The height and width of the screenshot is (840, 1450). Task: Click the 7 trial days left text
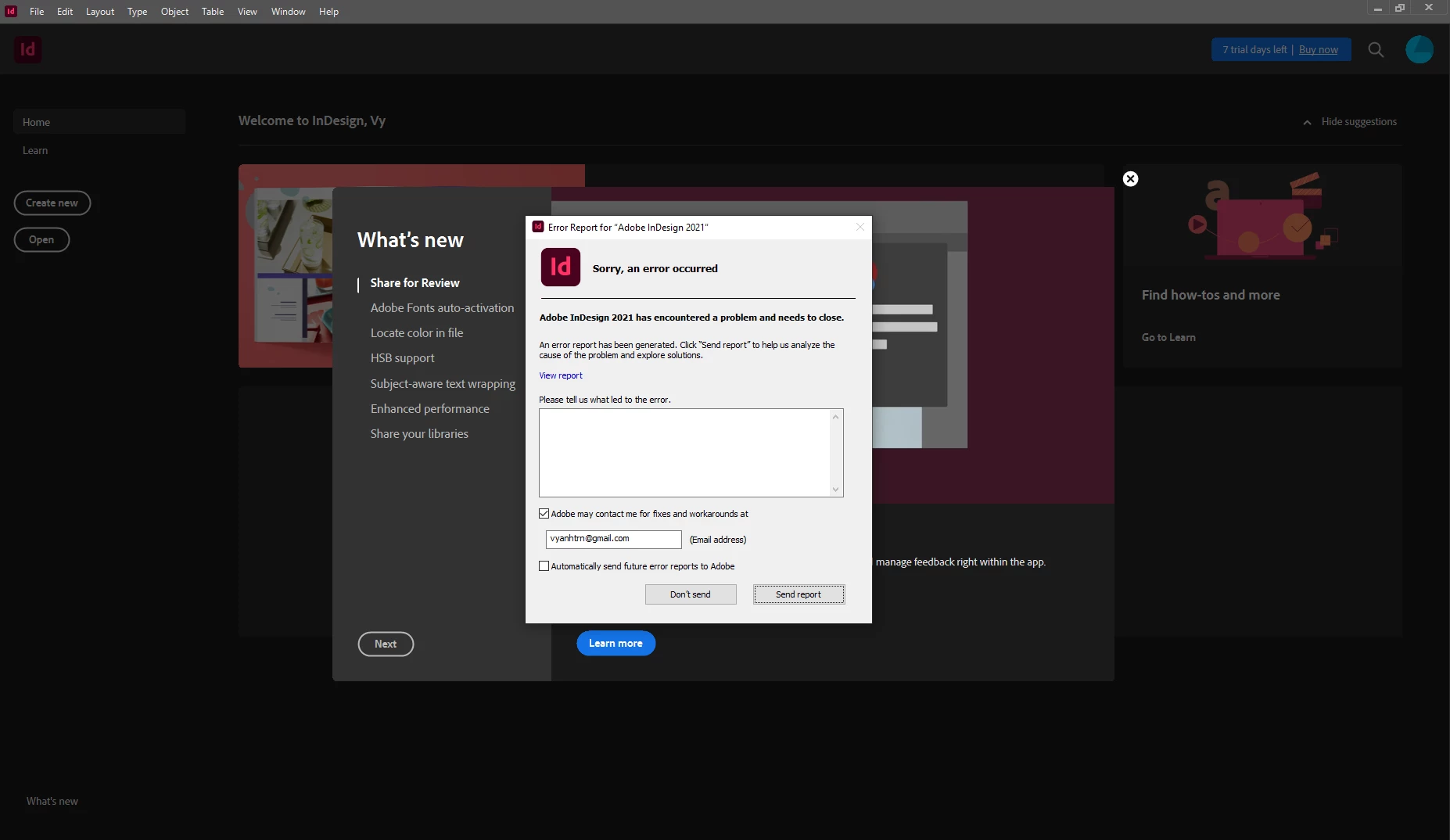point(1254,49)
